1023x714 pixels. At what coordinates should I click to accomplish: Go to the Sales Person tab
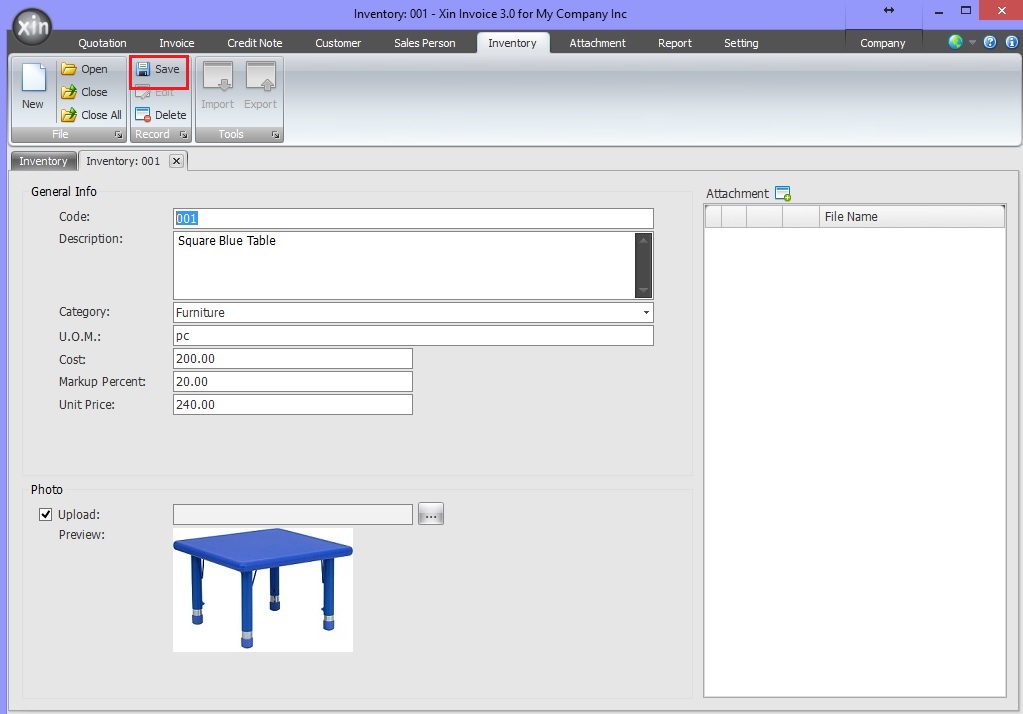(x=425, y=43)
